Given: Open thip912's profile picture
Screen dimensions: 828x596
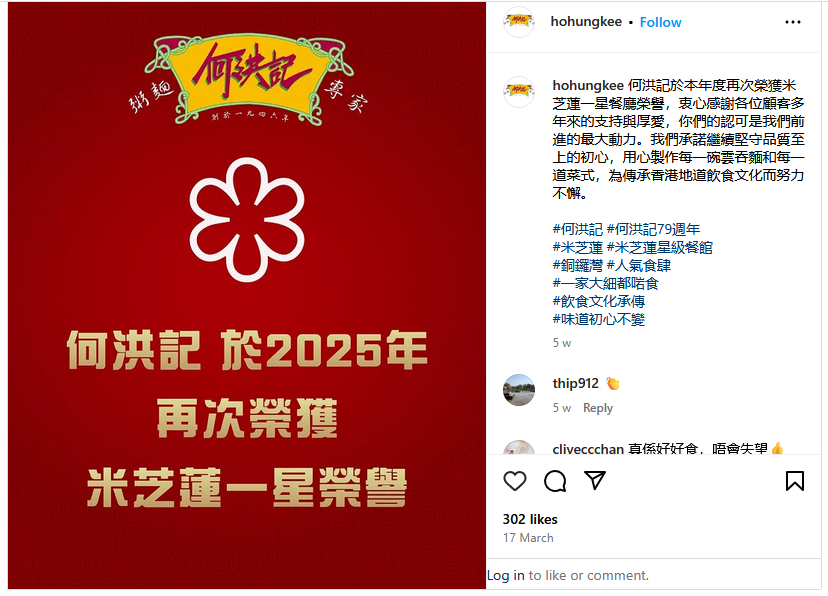Looking at the screenshot, I should (x=519, y=390).
